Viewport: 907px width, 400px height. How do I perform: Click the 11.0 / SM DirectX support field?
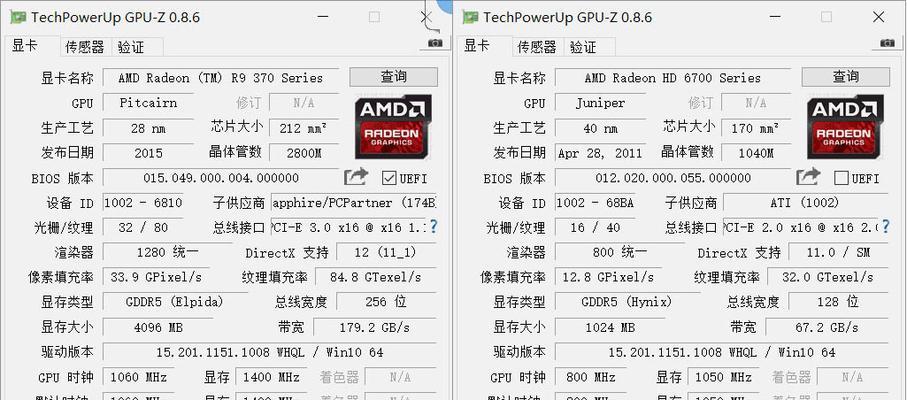pyautogui.click(x=839, y=253)
